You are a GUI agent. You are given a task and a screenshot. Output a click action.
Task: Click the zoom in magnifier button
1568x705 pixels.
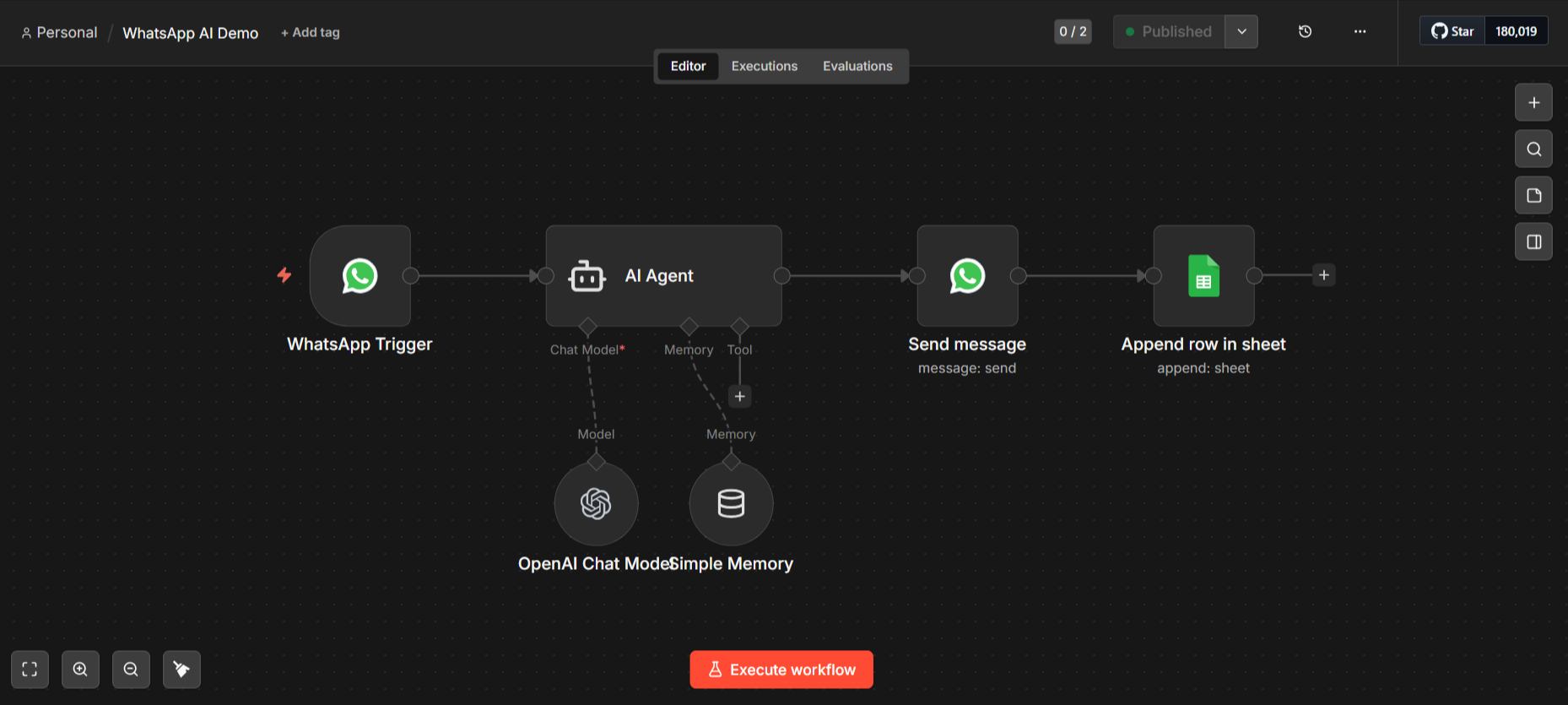click(x=80, y=670)
